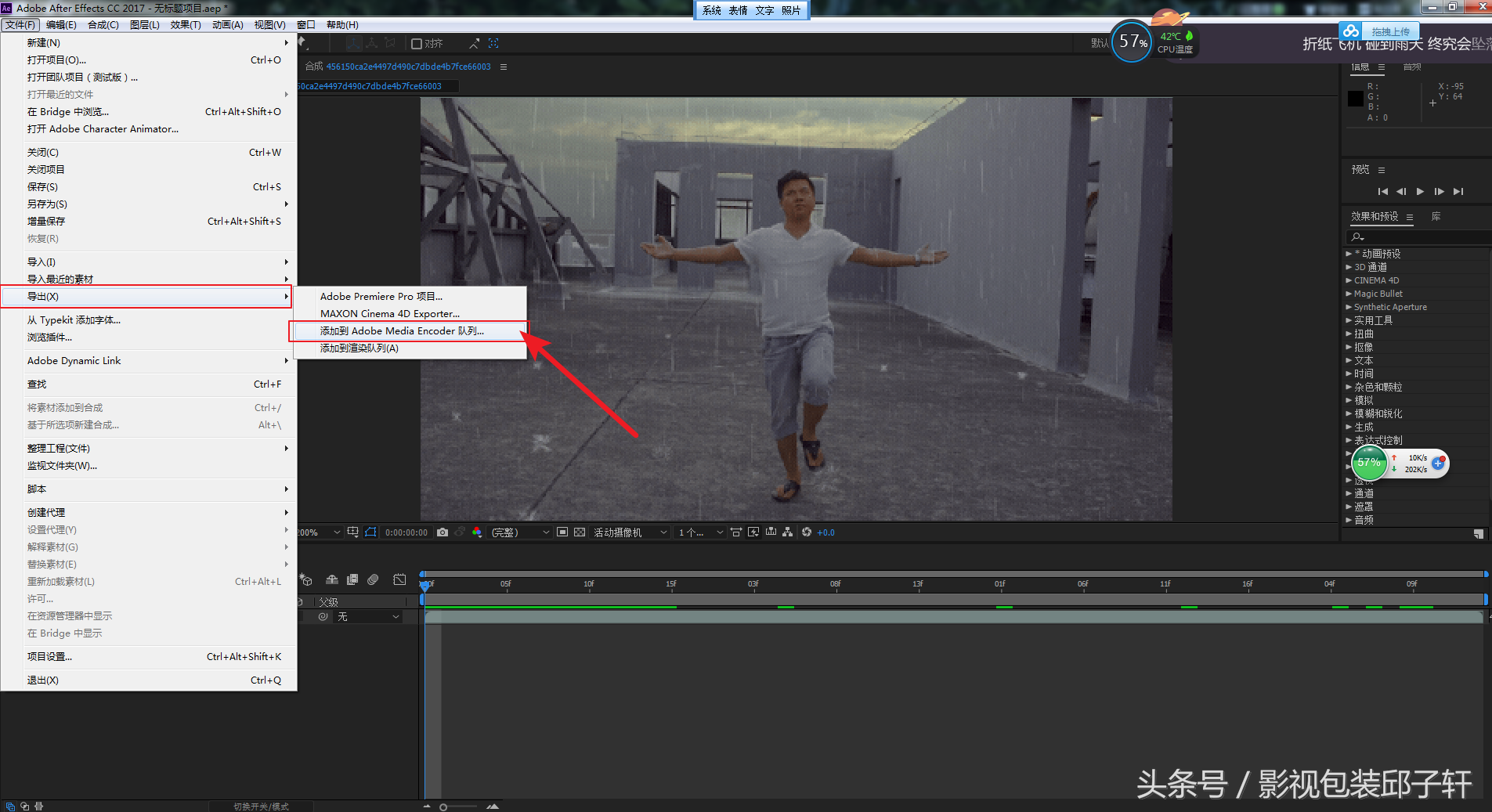Expand the 模糊和锐化 effects category
The image size is (1492, 812).
click(x=1349, y=413)
